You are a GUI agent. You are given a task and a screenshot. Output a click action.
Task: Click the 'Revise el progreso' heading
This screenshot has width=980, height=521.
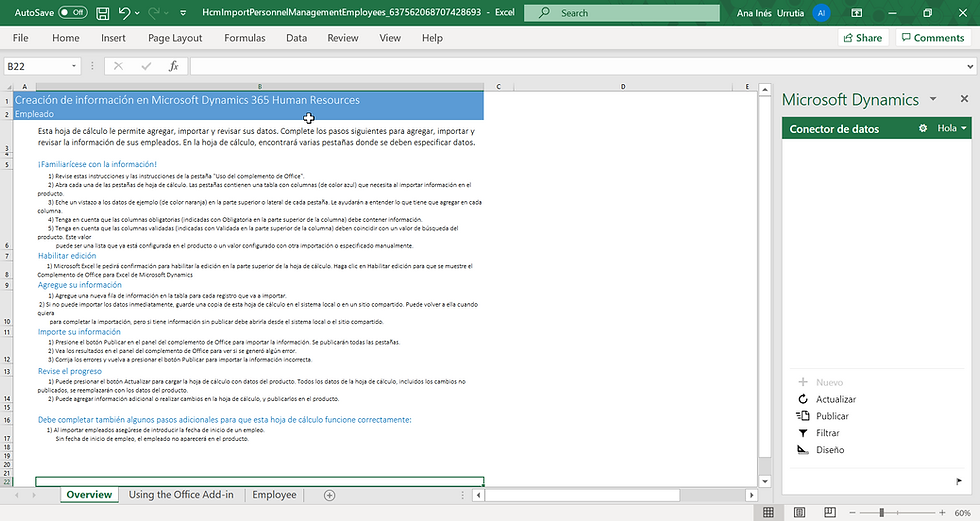coord(69,371)
